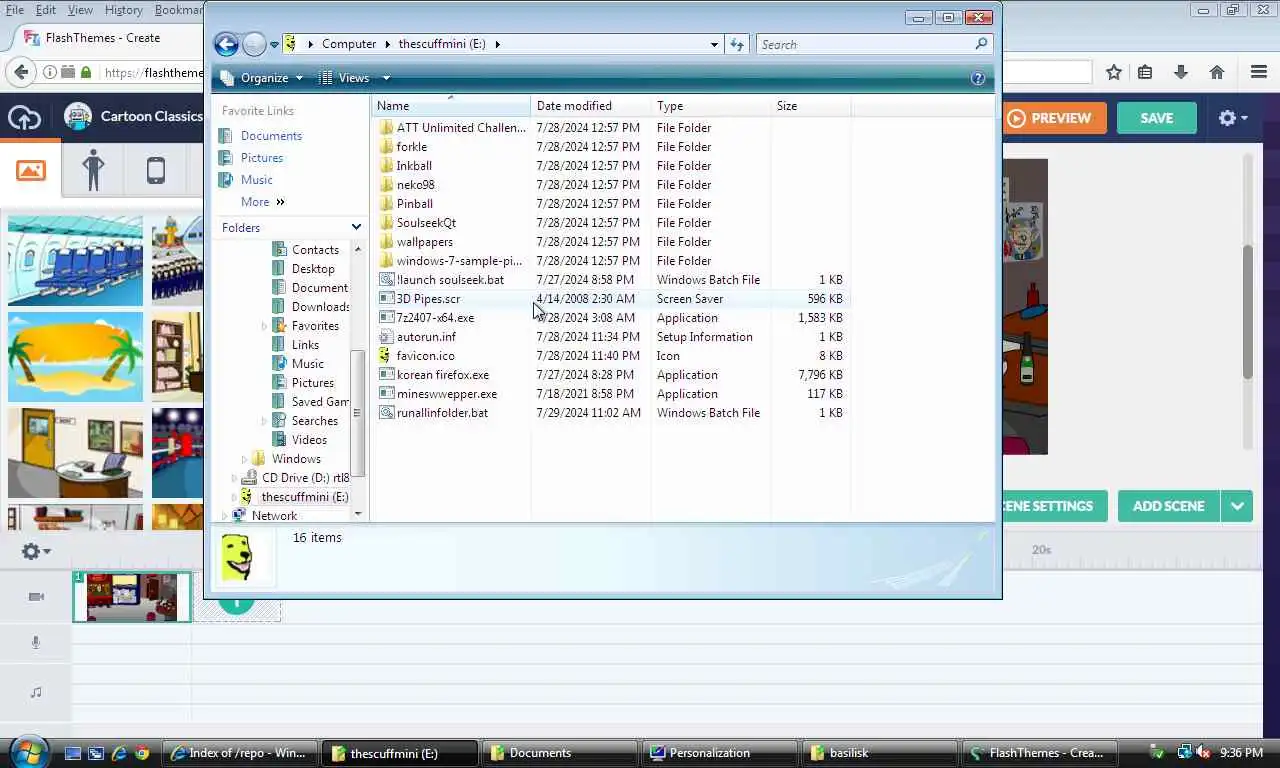Viewport: 1280px width, 768px height.
Task: Click the PREVIEW button in FlashThemes
Action: pos(1056,118)
